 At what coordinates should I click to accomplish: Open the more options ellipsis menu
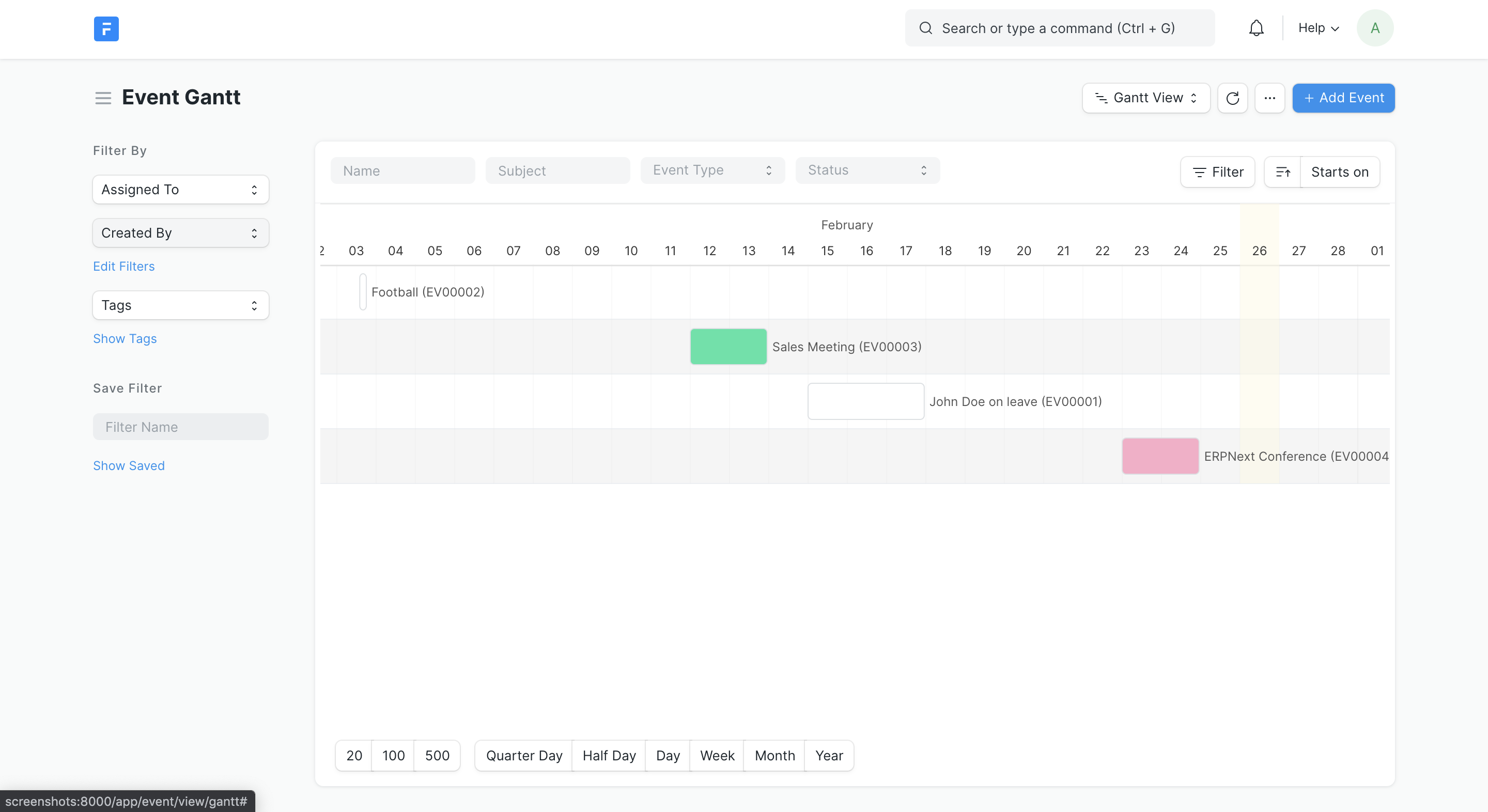pyautogui.click(x=1269, y=98)
